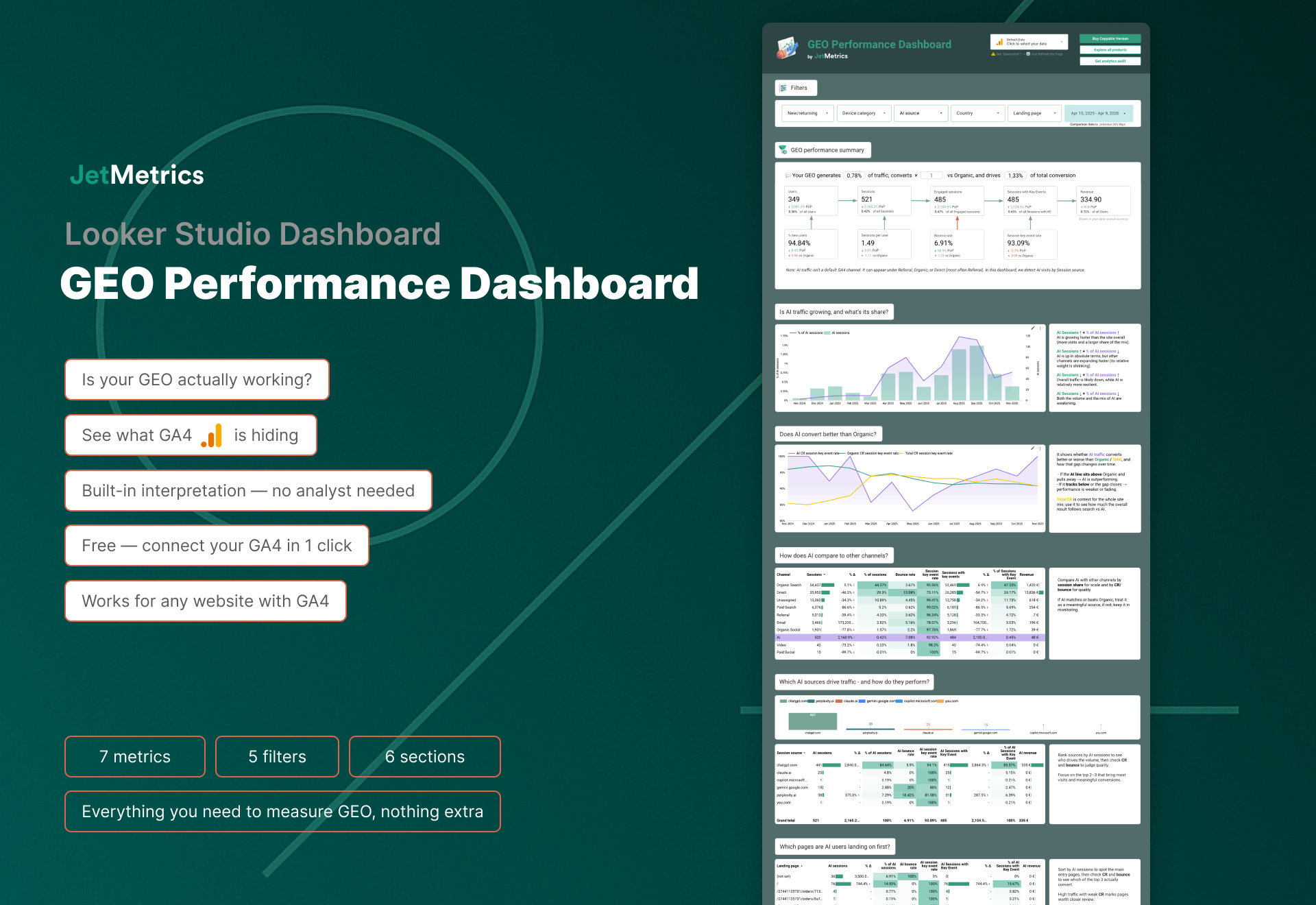The image size is (1316, 905).
Task: Click pencil edit icon on AI sessions chart
Action: coord(1033,328)
